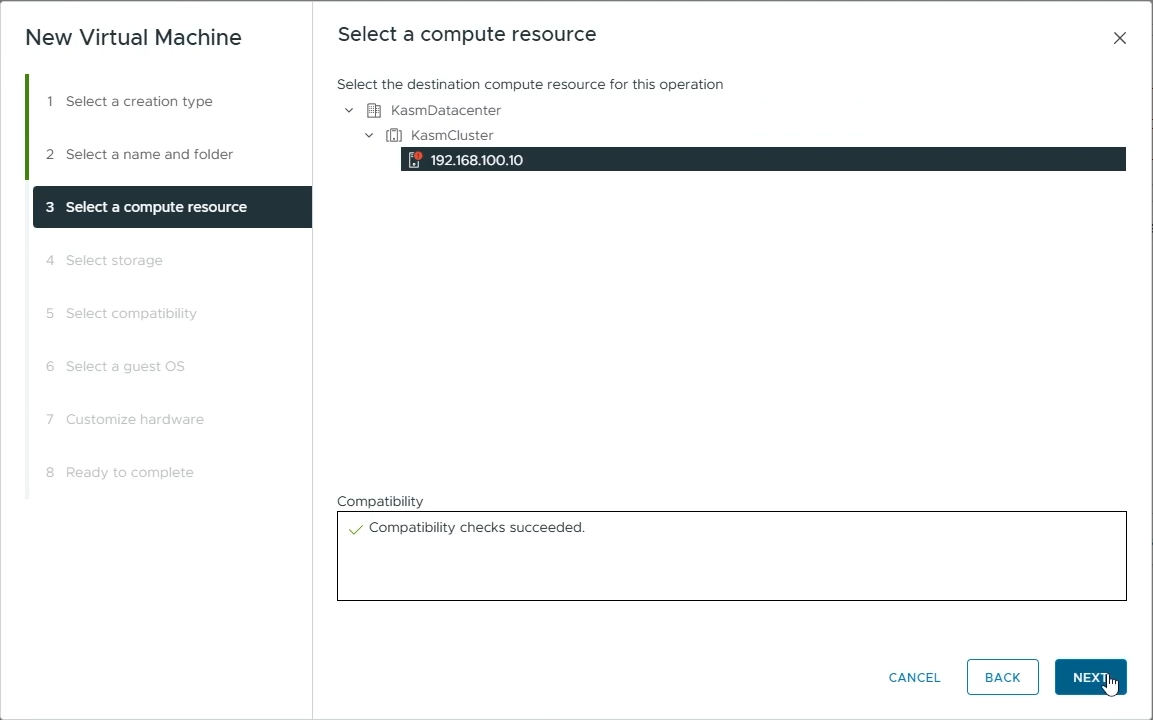Click the NEXT button
1153x720 pixels.
click(x=1090, y=677)
